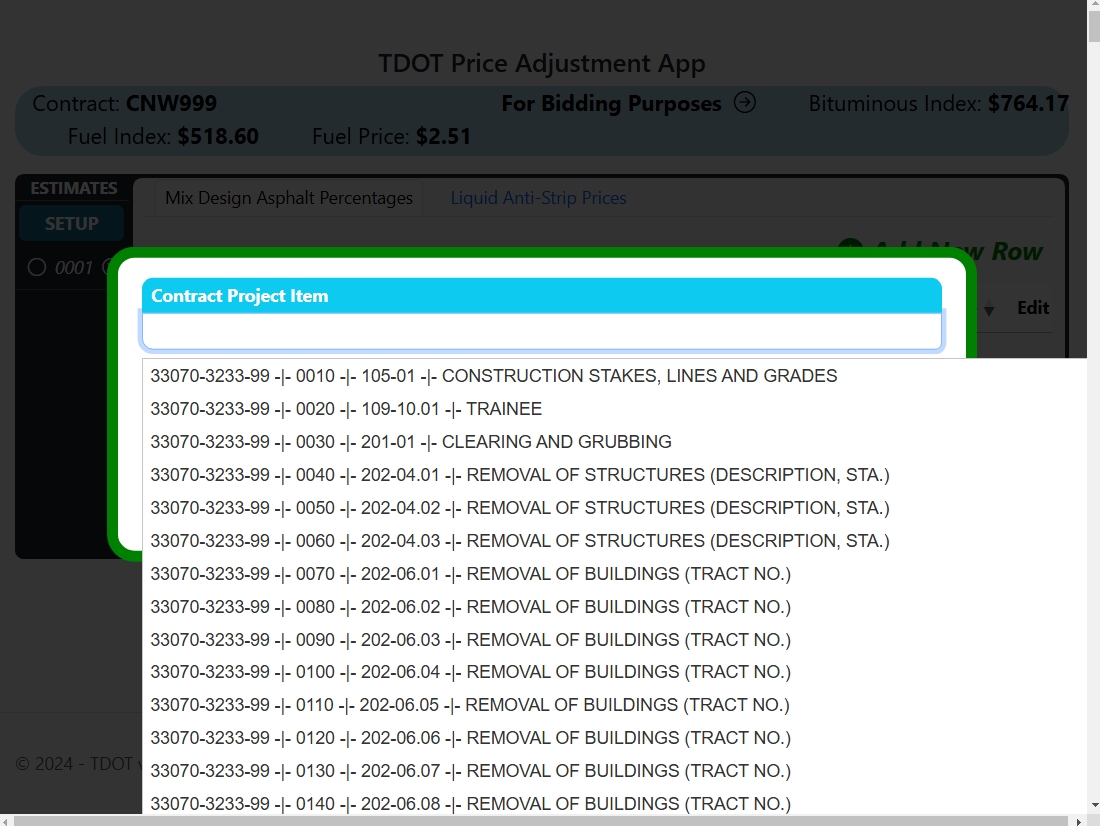Click the ESTIMATES sidebar header
1100x826 pixels.
point(74,188)
